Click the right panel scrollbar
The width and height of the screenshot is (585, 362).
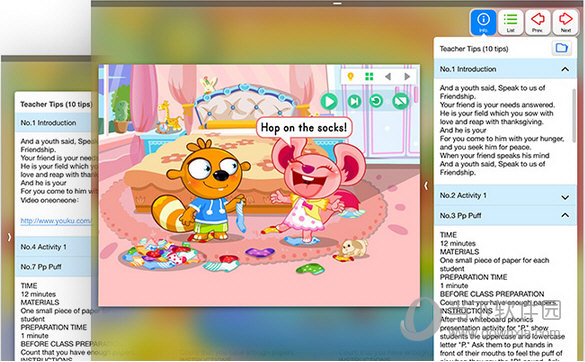click(x=573, y=116)
